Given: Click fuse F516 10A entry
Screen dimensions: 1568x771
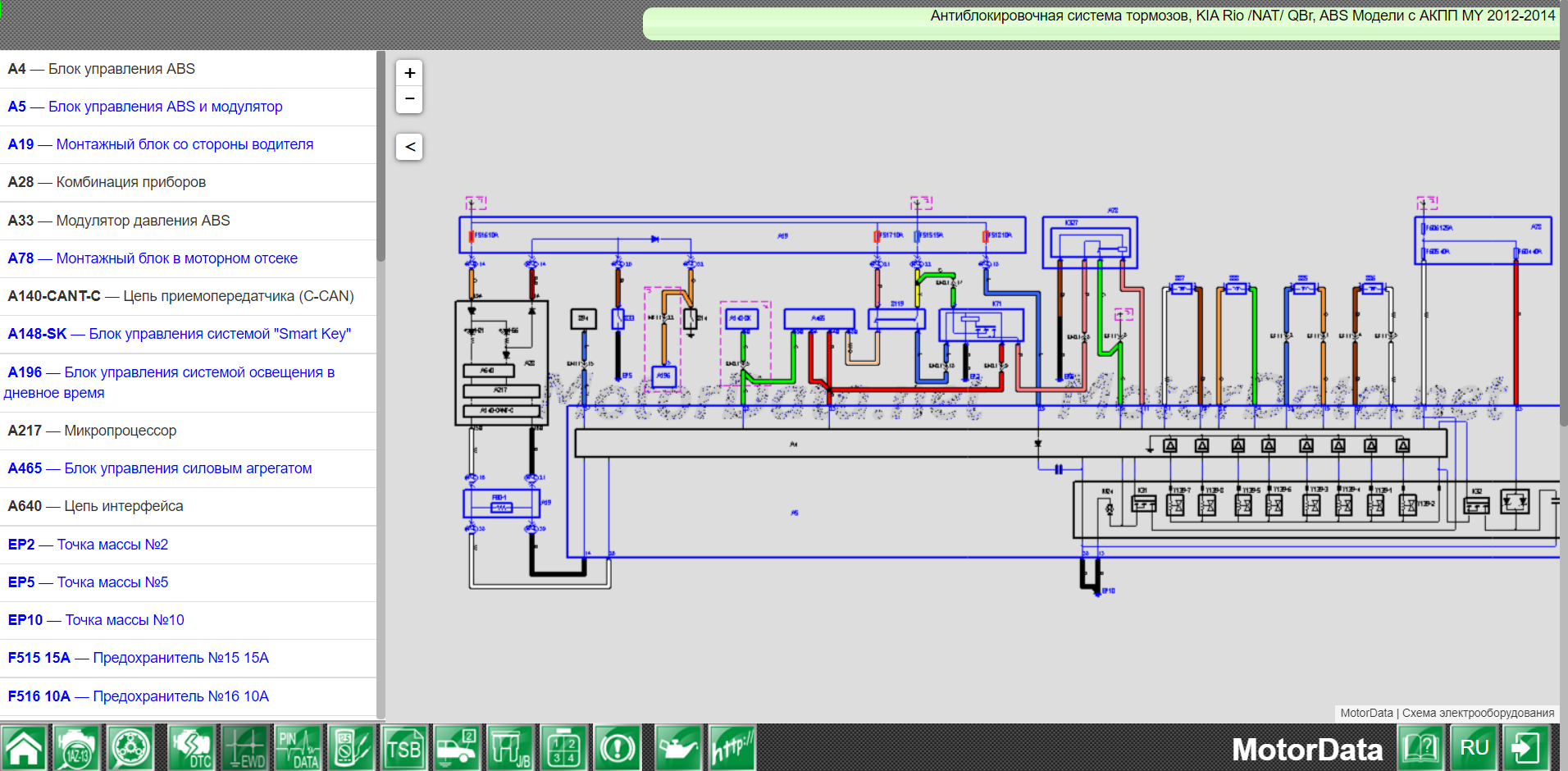Looking at the screenshot, I should pos(139,696).
